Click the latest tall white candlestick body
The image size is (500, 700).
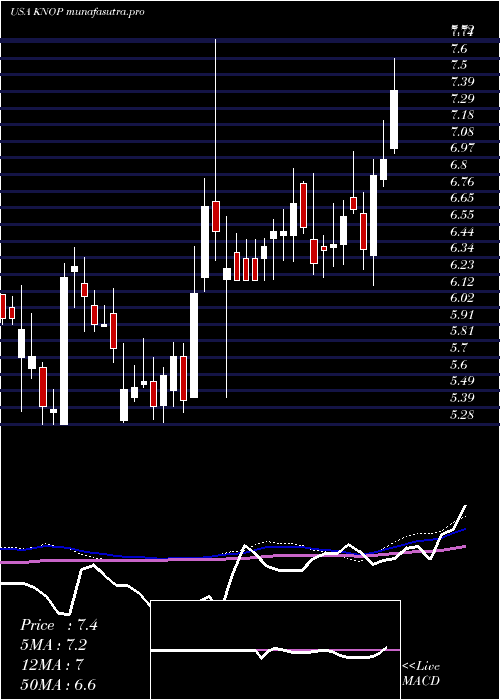point(394,120)
